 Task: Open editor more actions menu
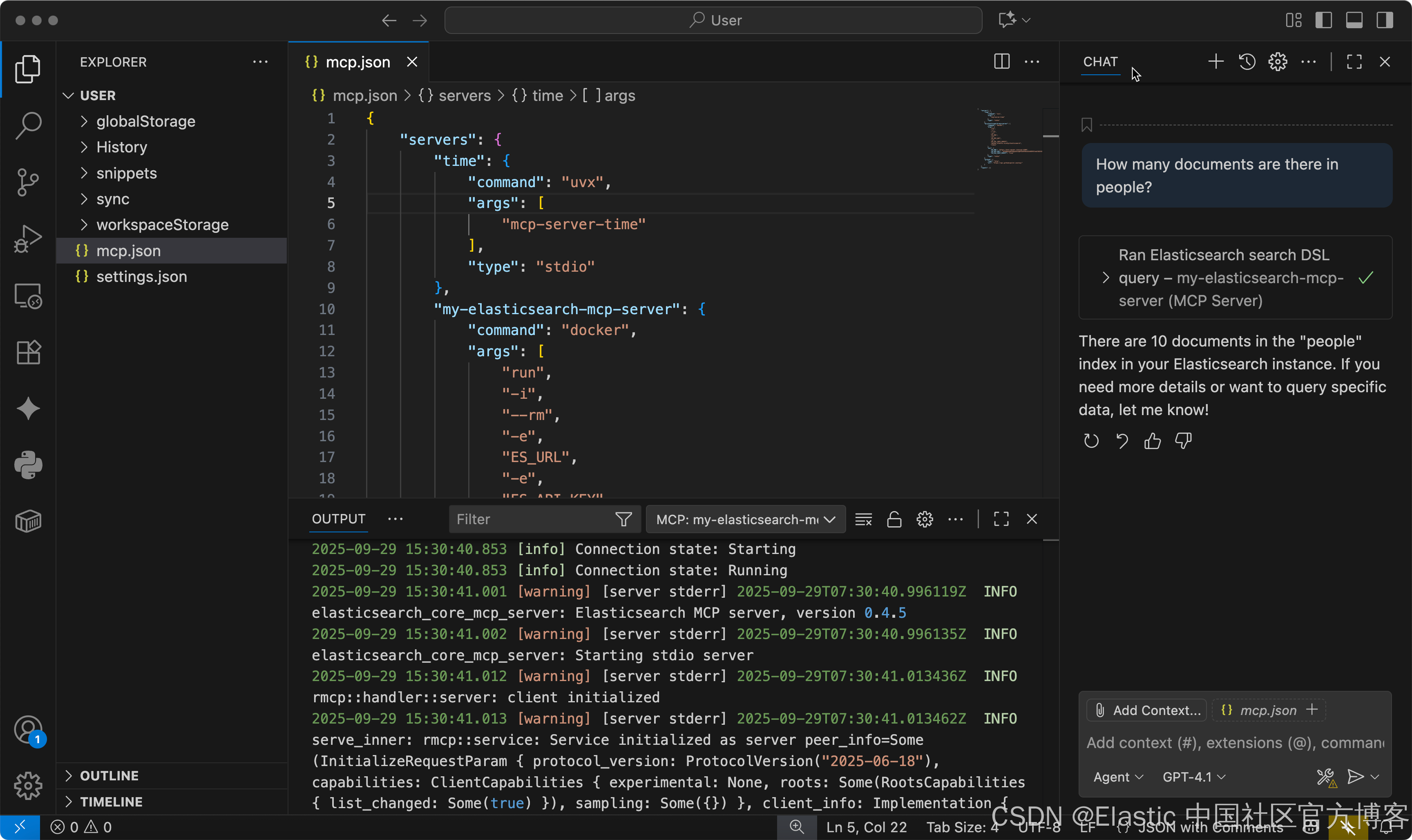1032,62
